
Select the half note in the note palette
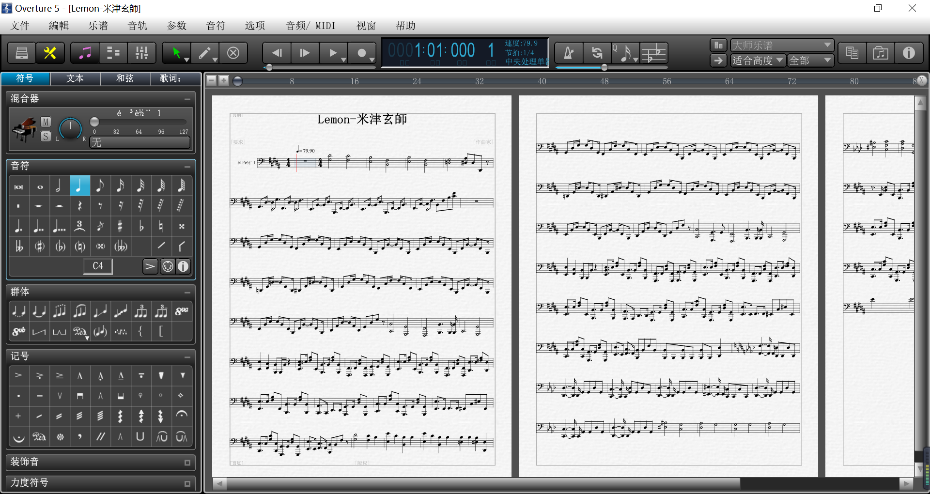point(59,186)
